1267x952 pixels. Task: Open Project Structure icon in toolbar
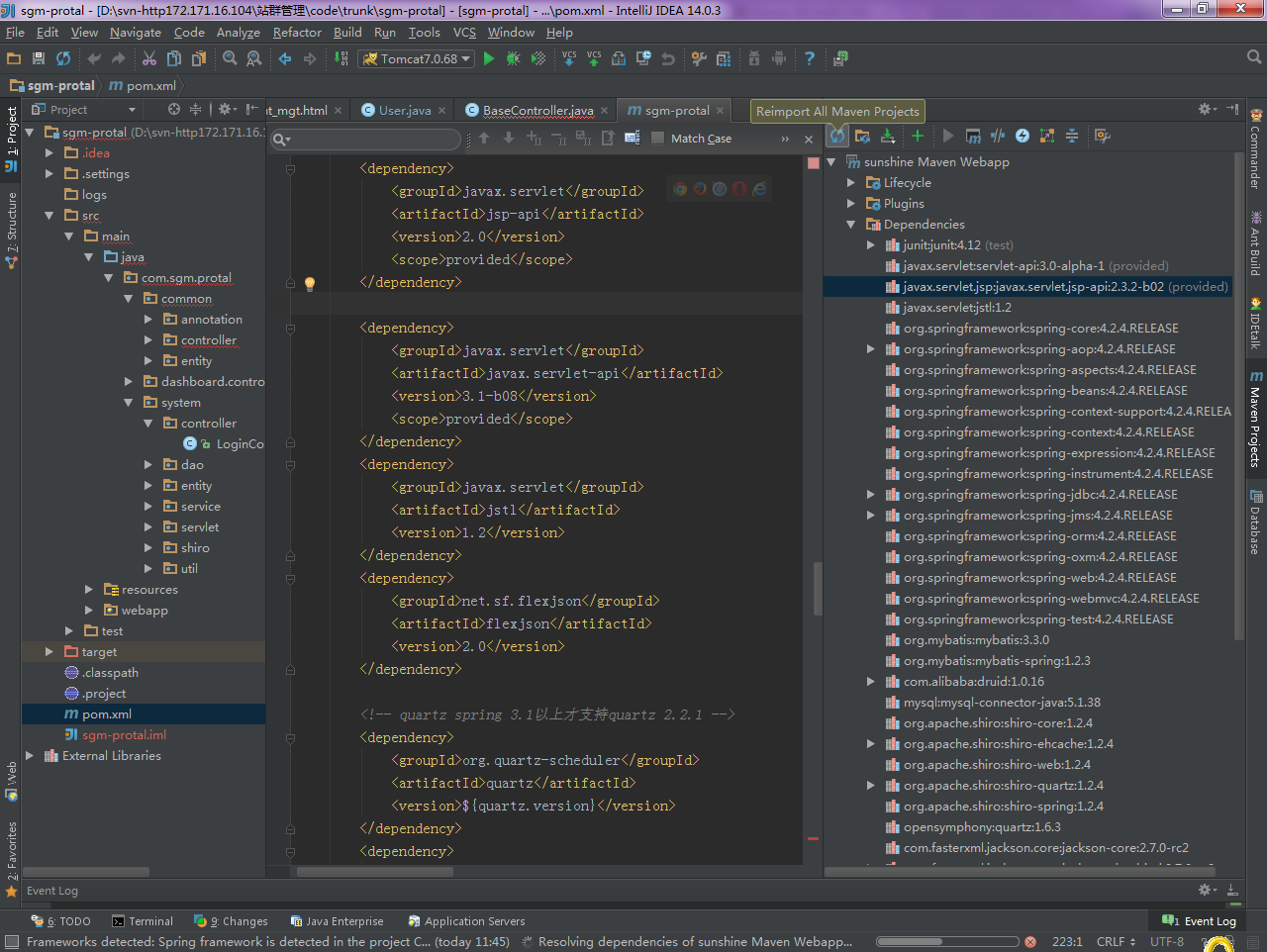click(724, 58)
